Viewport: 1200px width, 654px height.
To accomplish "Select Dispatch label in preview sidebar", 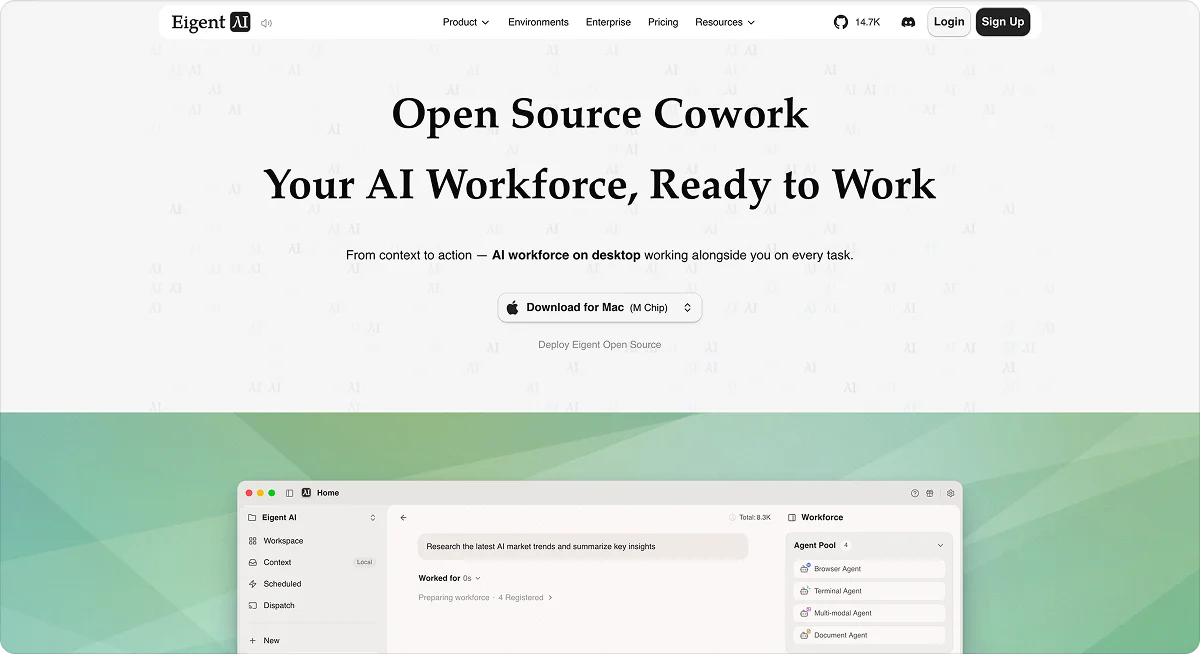I will 279,606.
